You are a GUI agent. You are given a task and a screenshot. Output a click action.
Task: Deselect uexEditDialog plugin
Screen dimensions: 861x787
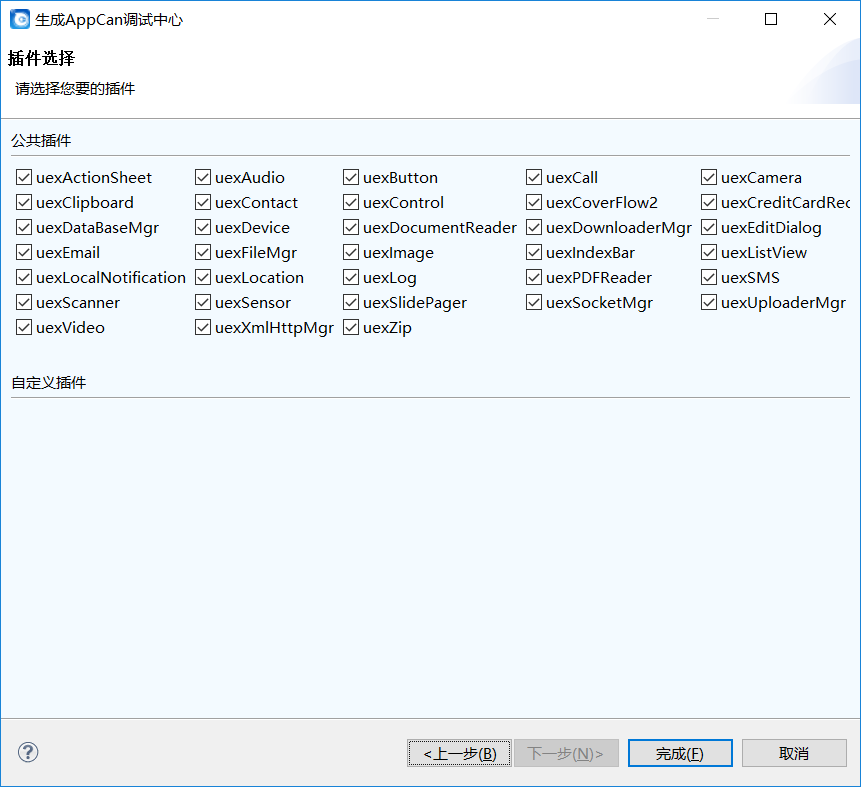(x=709, y=227)
